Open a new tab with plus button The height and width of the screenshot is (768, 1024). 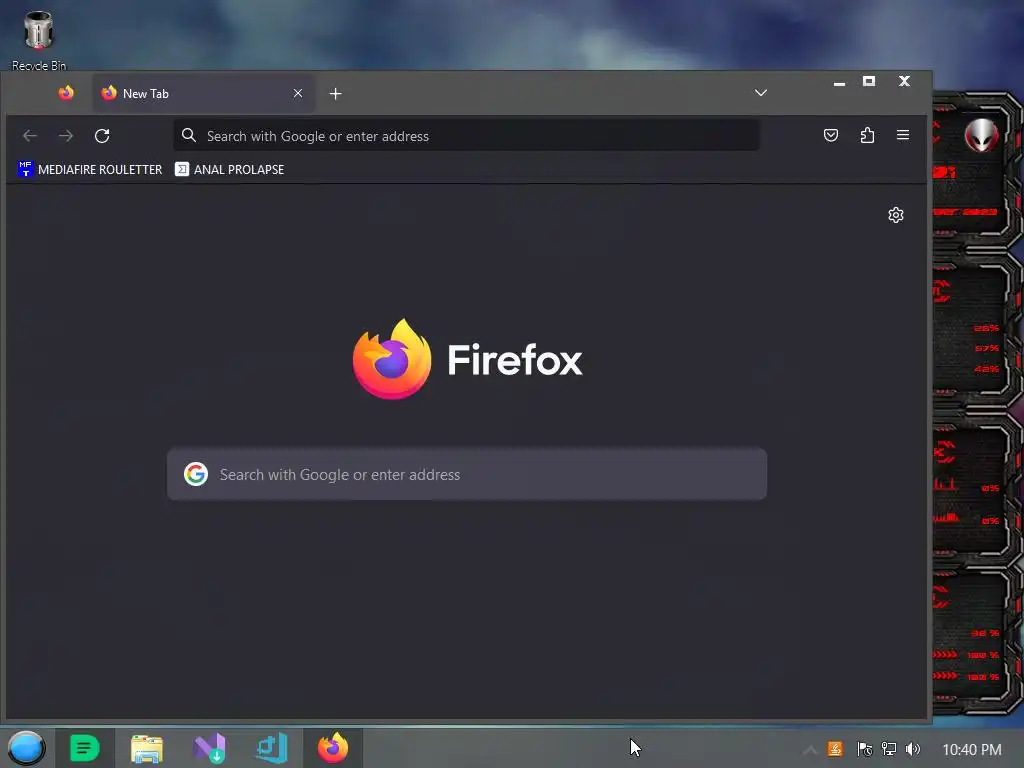point(336,94)
